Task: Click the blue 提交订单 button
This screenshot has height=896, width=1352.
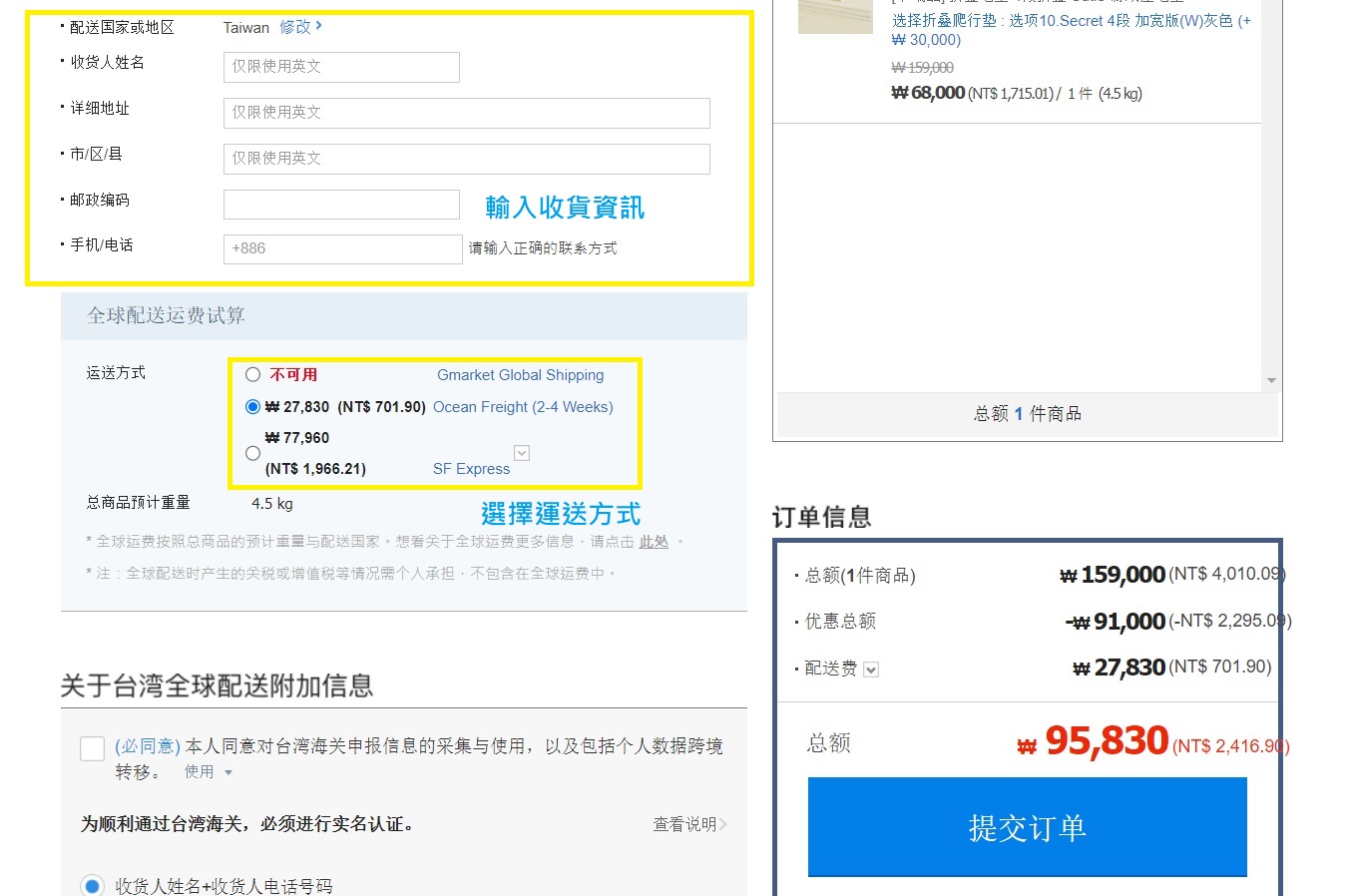Action: 1027,827
